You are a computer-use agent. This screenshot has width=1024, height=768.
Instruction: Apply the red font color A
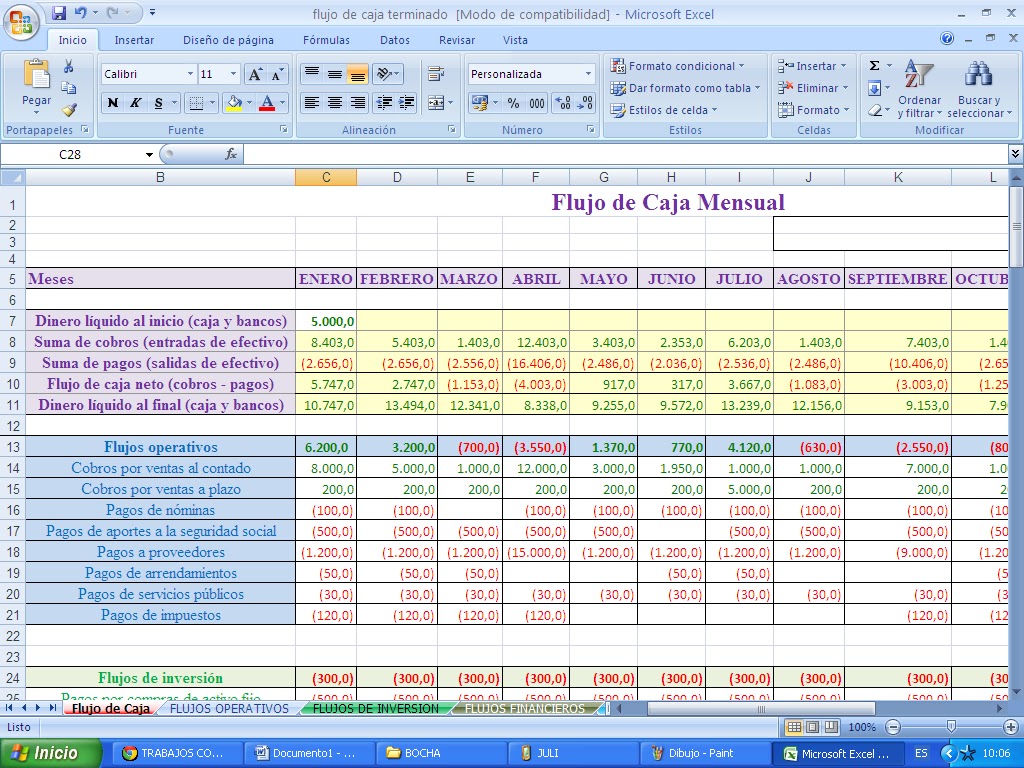(x=266, y=103)
